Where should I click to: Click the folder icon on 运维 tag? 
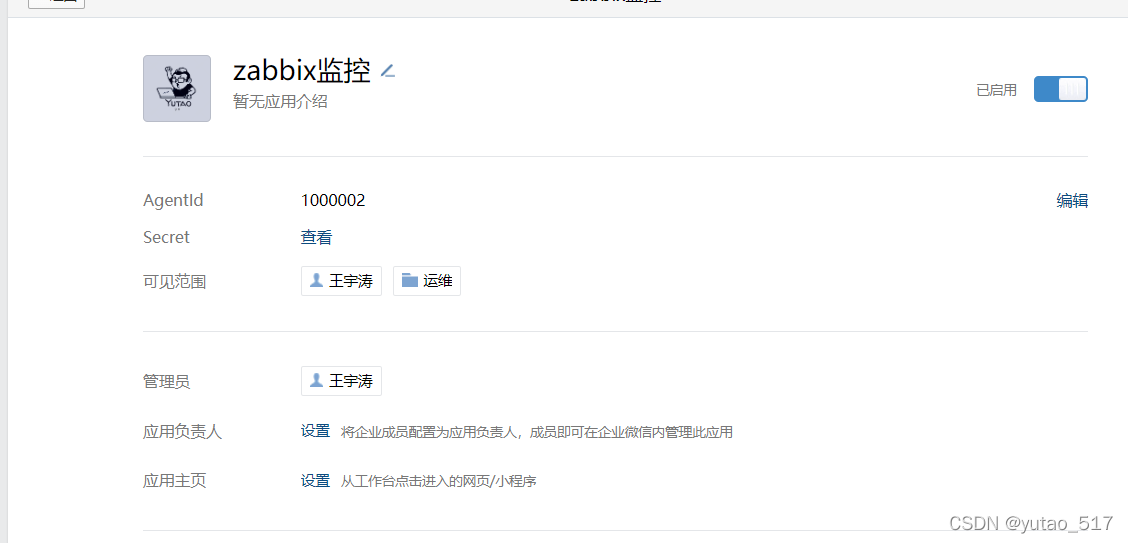click(409, 280)
